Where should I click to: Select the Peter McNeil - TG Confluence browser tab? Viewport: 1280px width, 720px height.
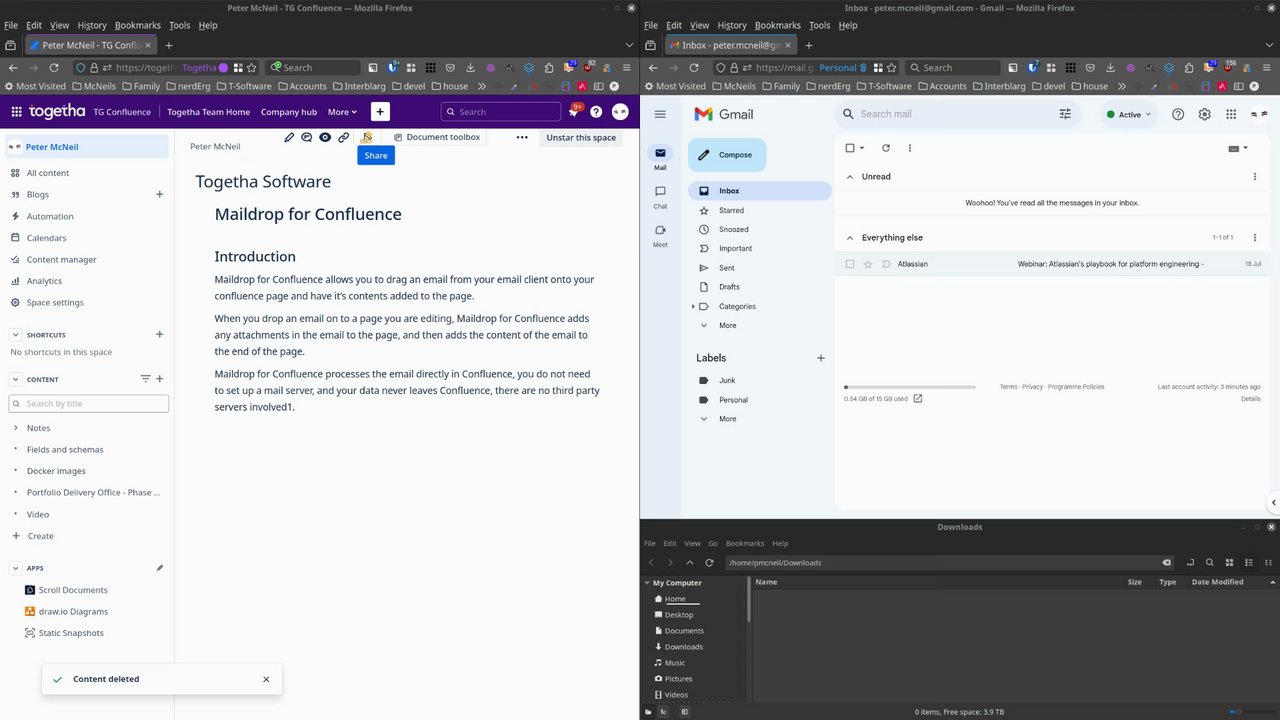(x=90, y=45)
